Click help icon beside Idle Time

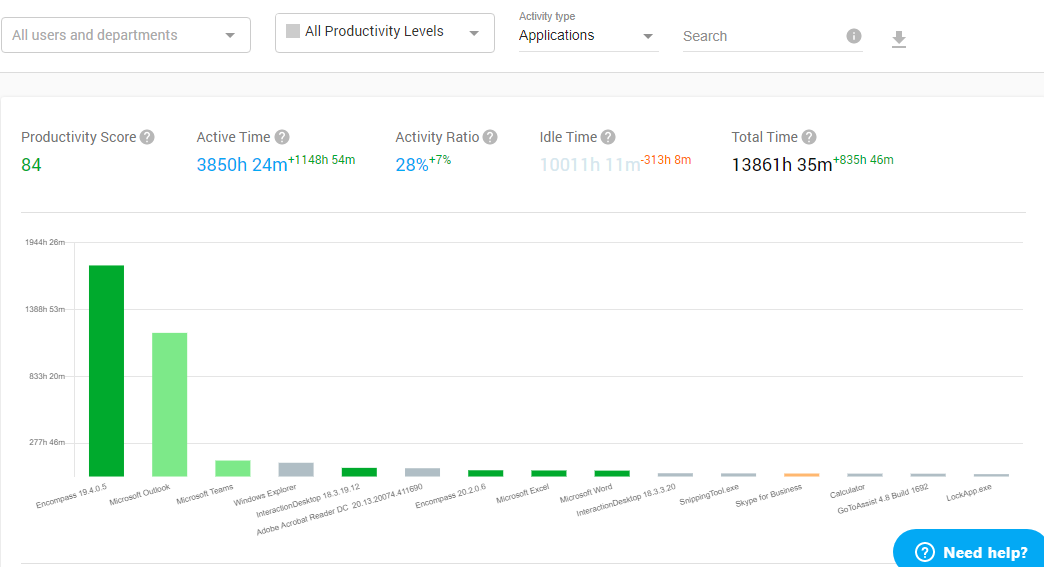(607, 137)
